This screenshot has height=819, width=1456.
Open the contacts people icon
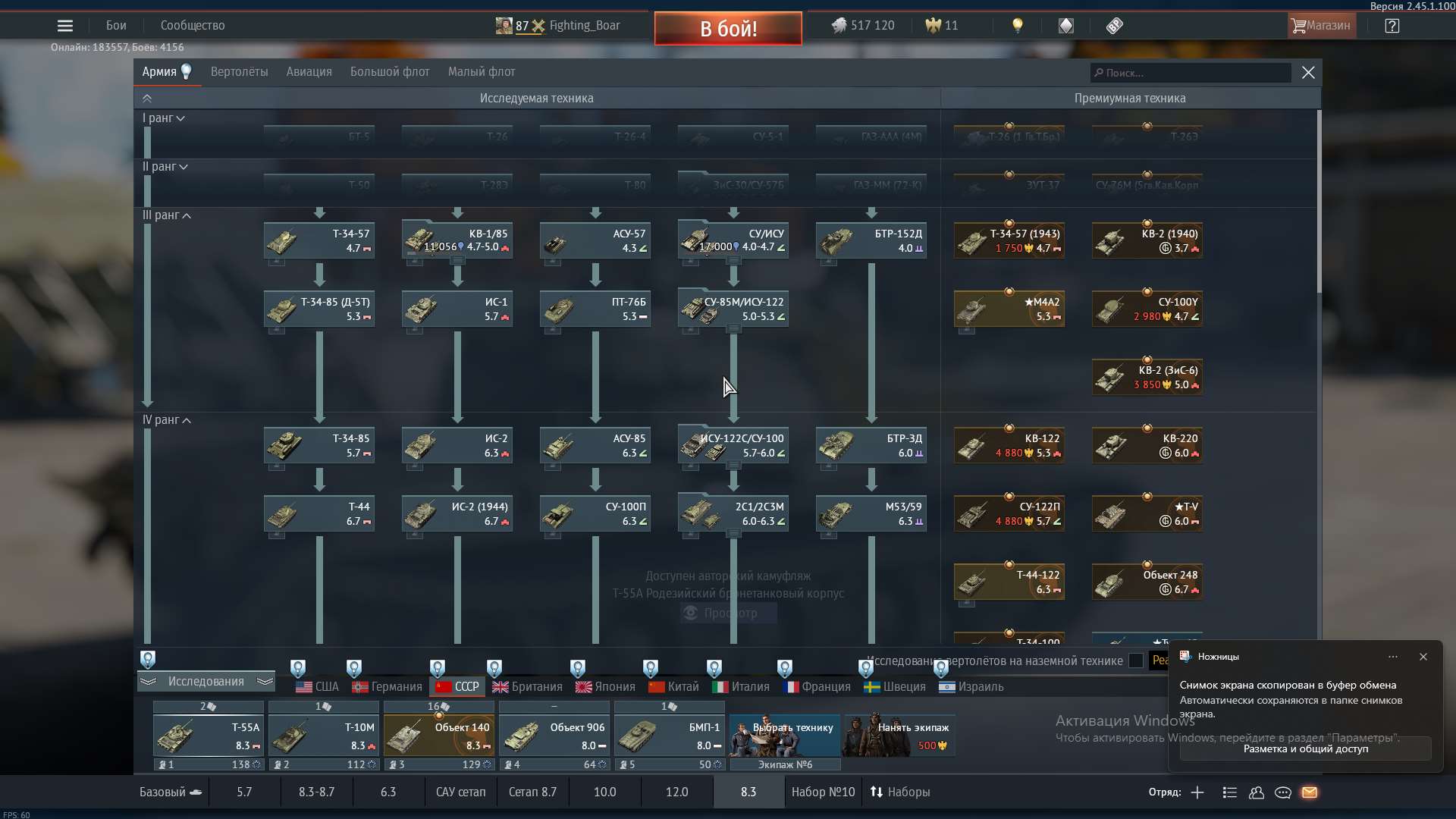(1257, 792)
